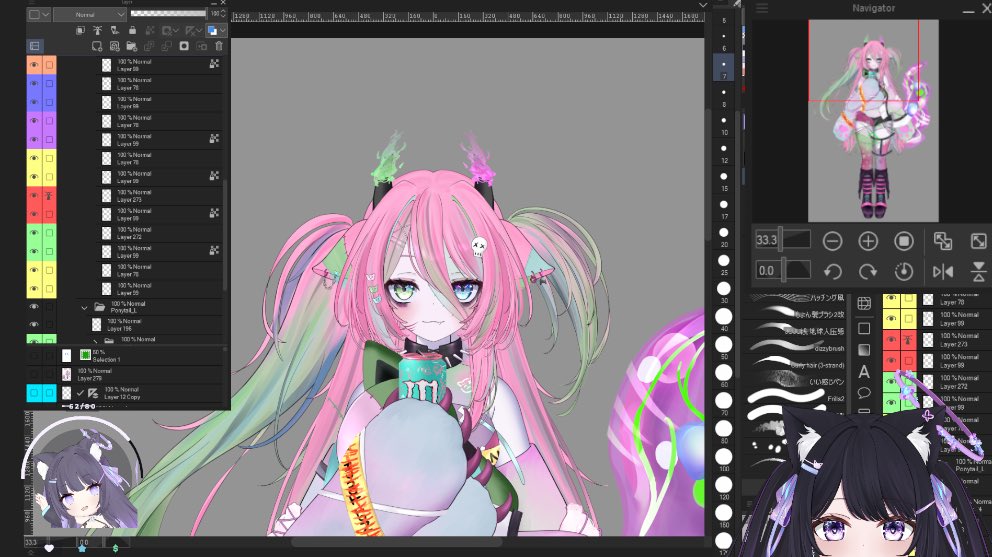Transfer to lower layer icon
This screenshot has width=992, height=557.
click(149, 46)
